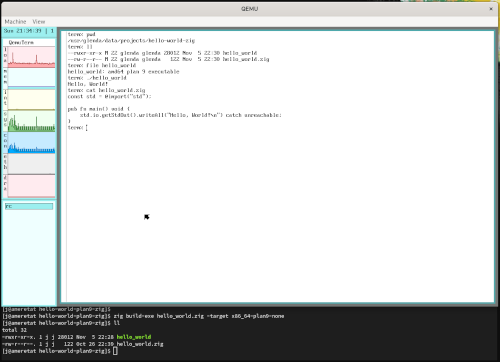This screenshot has width=500, height=362.
Task: Click the clock showing Sun 21:34:39
Action: [x=23, y=31]
